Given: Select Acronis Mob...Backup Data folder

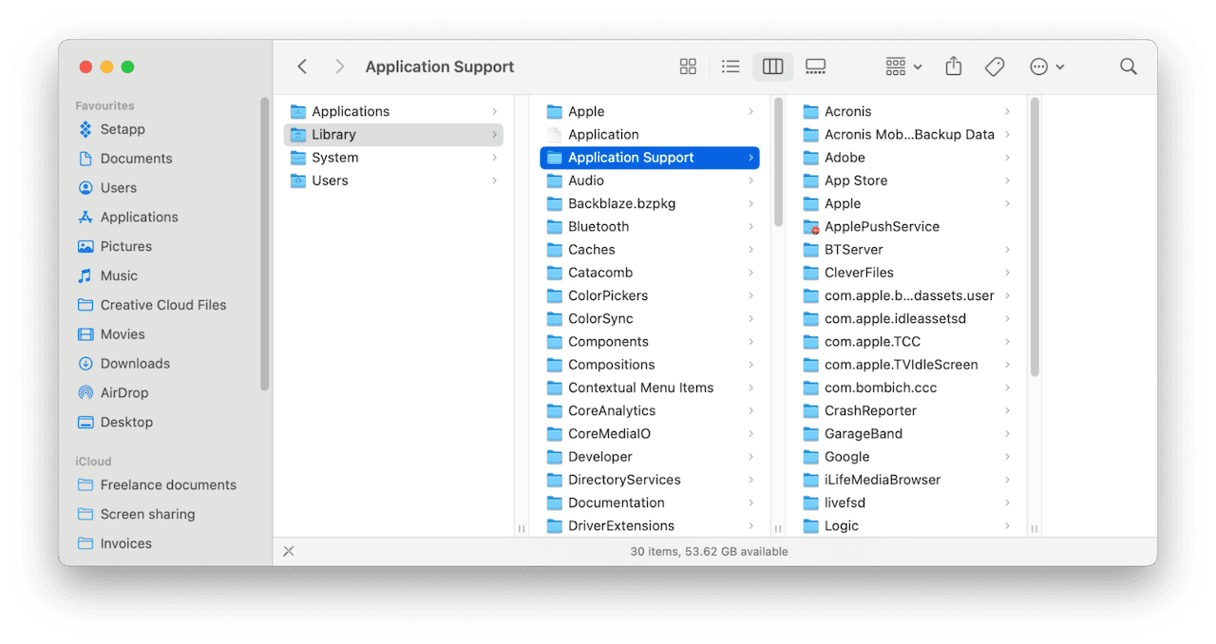Looking at the screenshot, I should point(907,134).
